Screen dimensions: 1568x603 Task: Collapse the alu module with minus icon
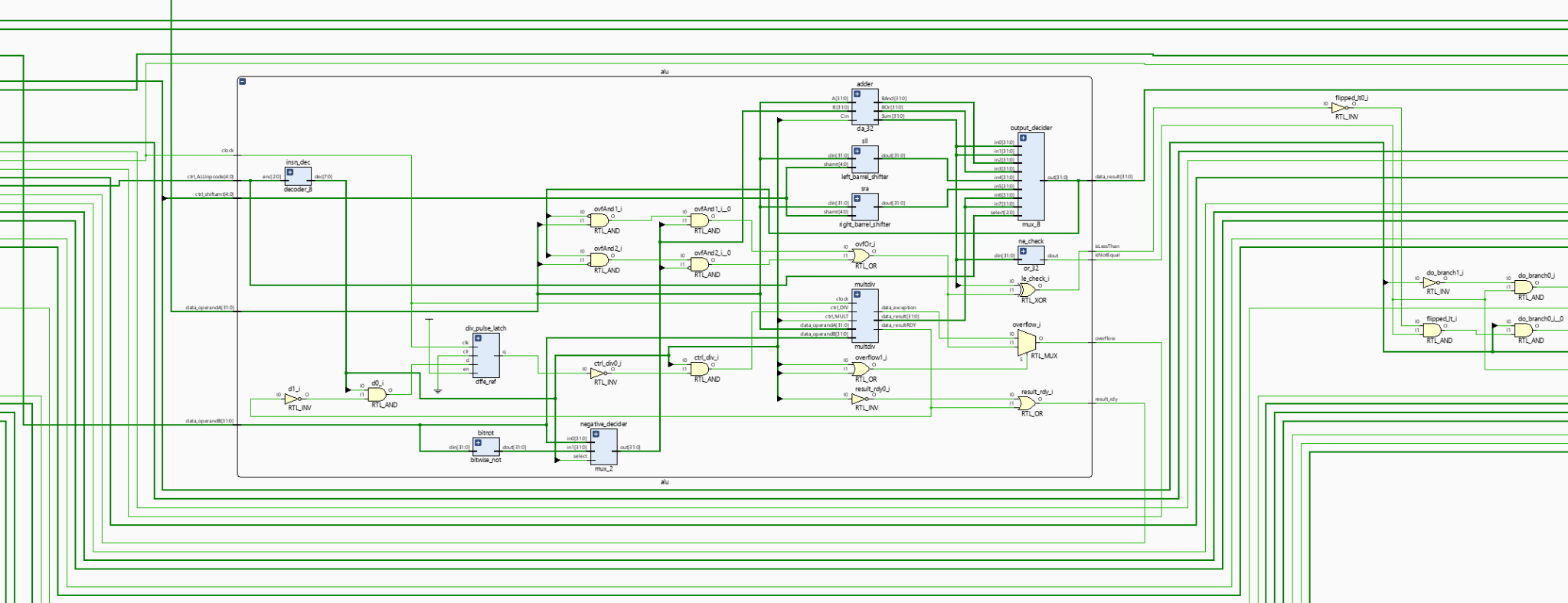243,81
